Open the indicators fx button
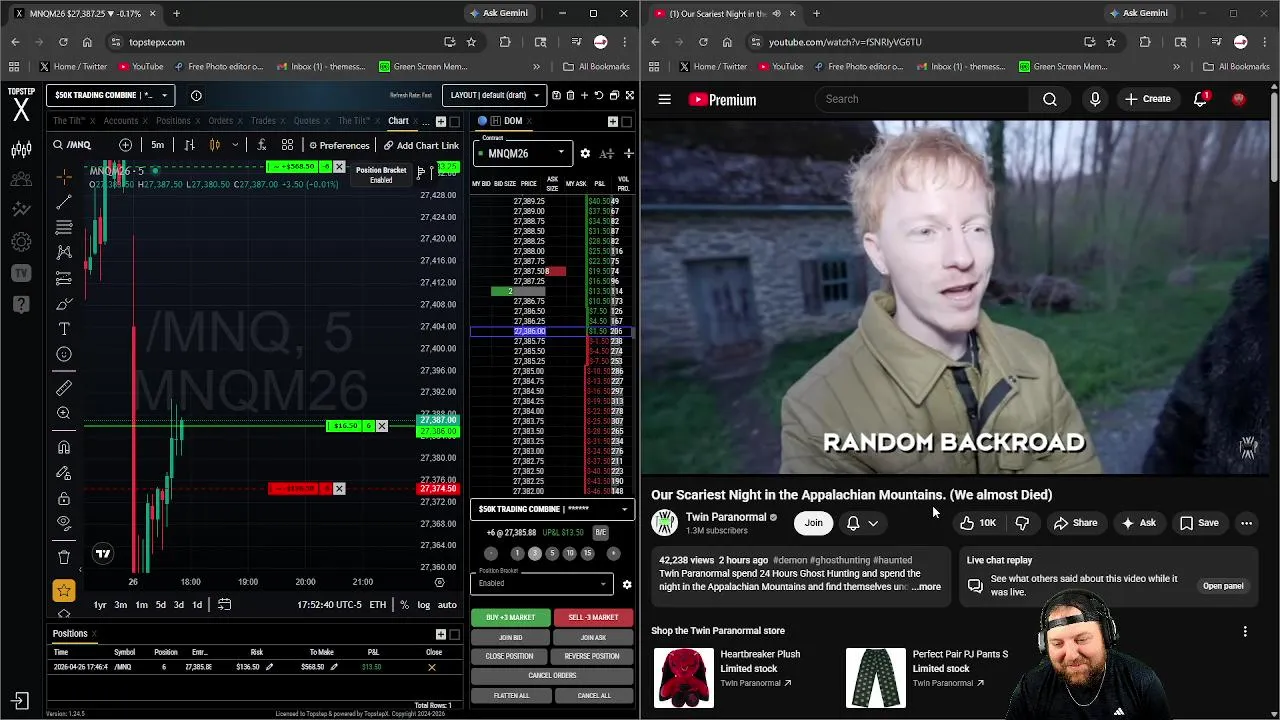This screenshot has width=1280, height=720. point(261,145)
